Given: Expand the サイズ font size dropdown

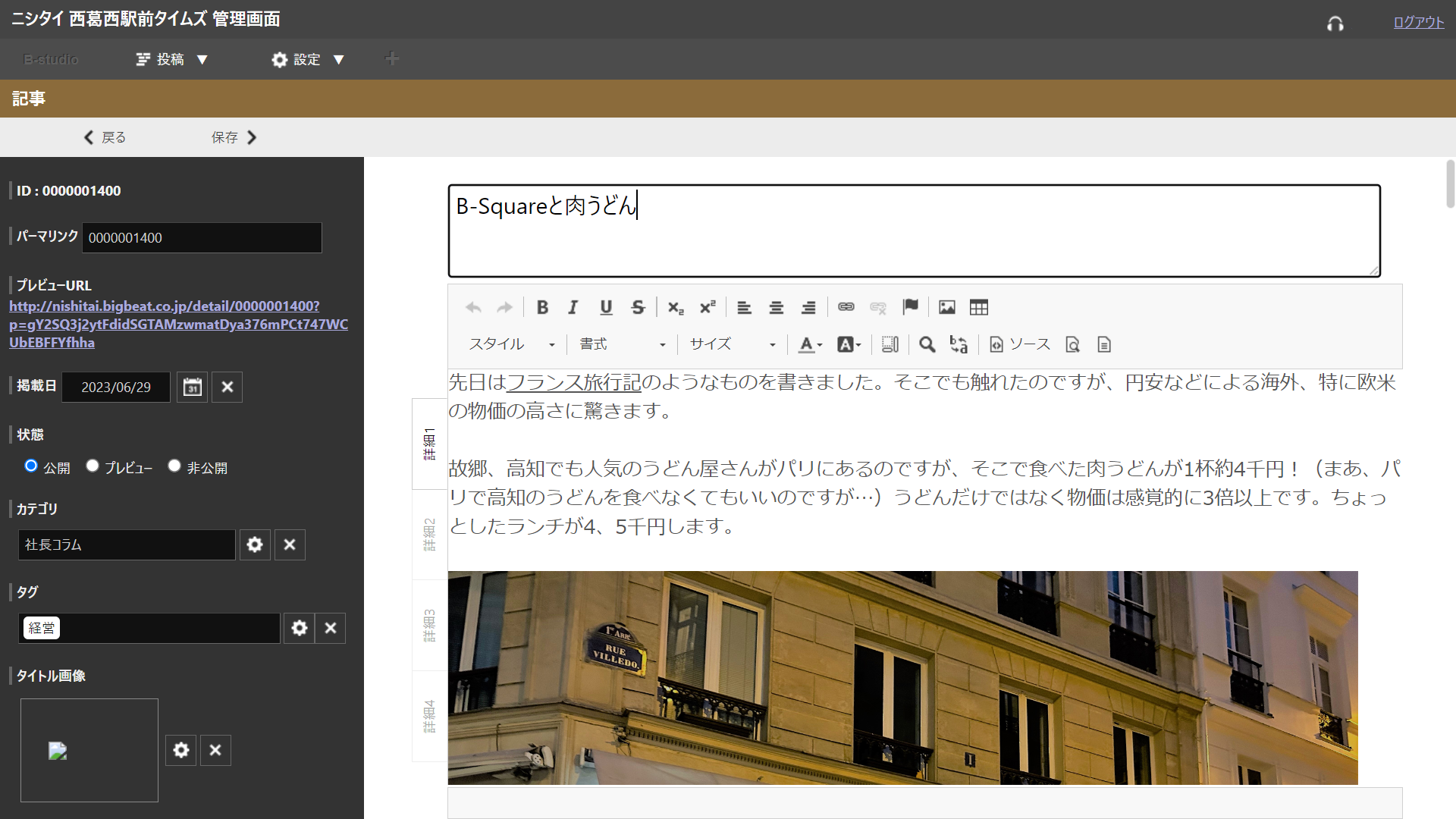Looking at the screenshot, I should tap(732, 344).
